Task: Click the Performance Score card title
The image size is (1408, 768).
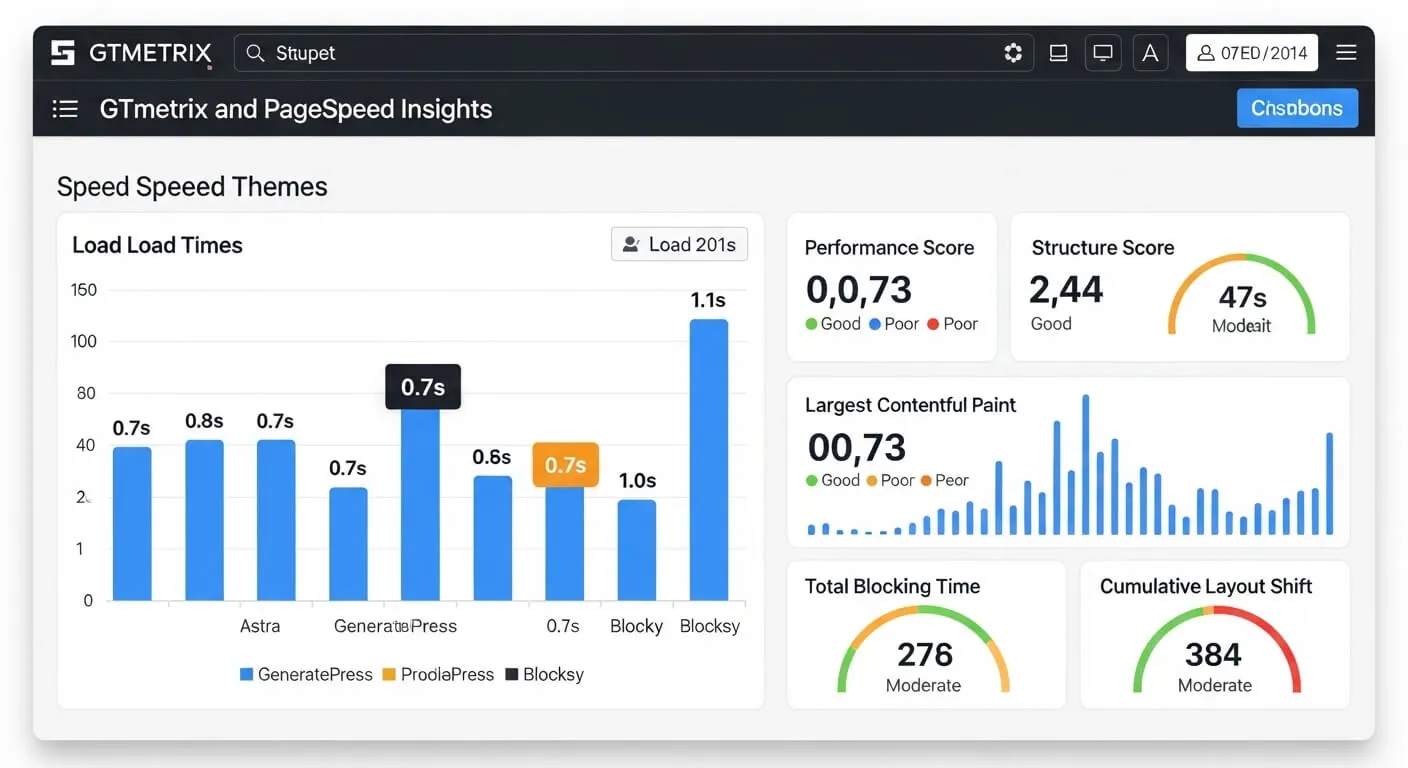Action: 889,248
